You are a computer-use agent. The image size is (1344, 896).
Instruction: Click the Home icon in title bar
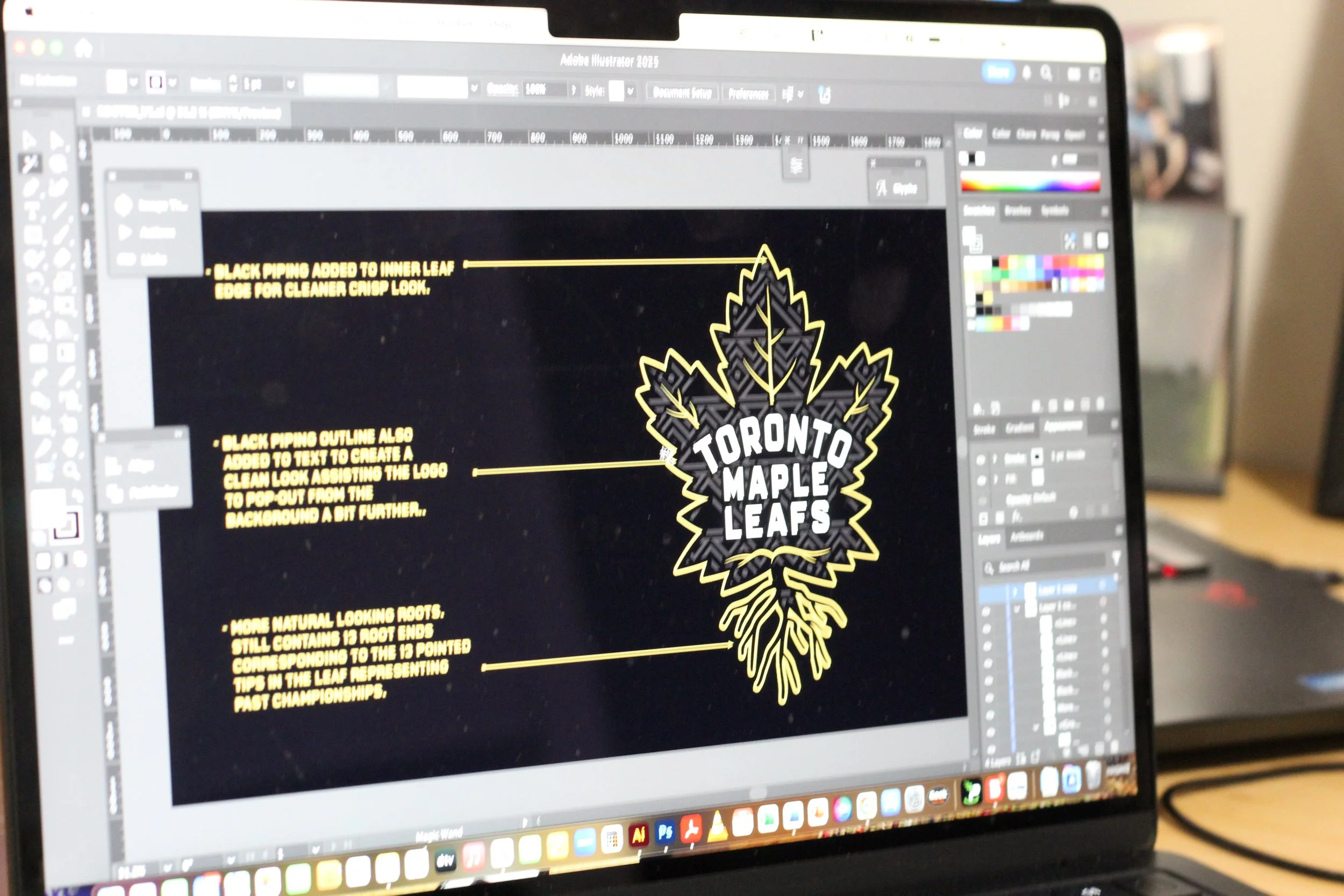(83, 48)
